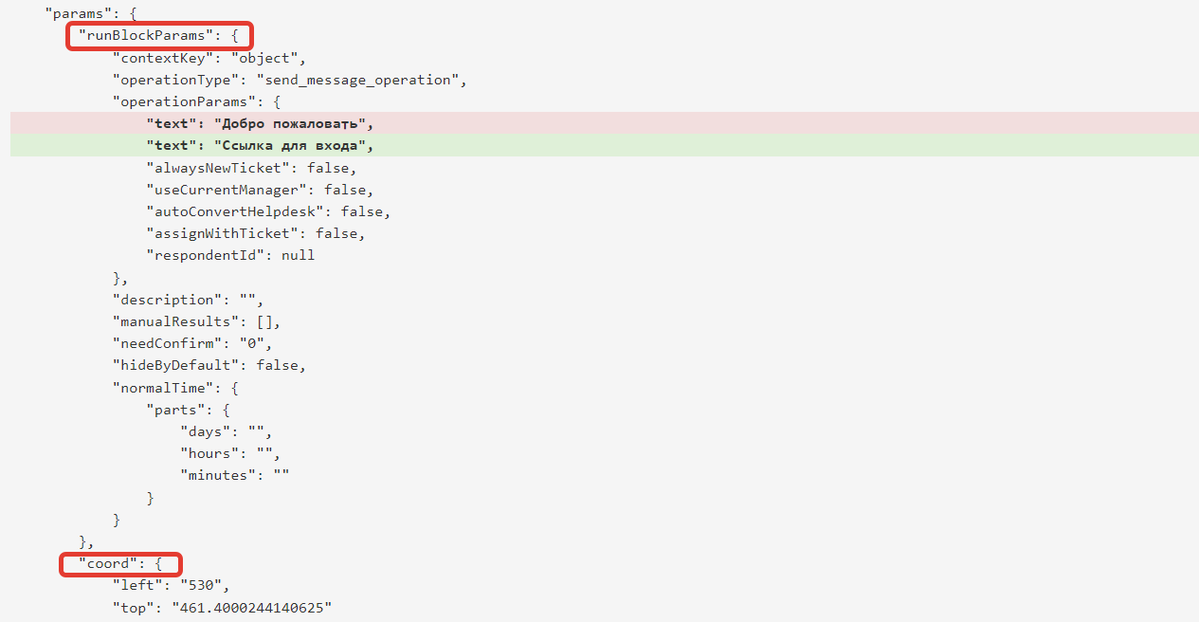Select the highlighted "runBlockParams" key
Screen dimensions: 1199x622
159,36
